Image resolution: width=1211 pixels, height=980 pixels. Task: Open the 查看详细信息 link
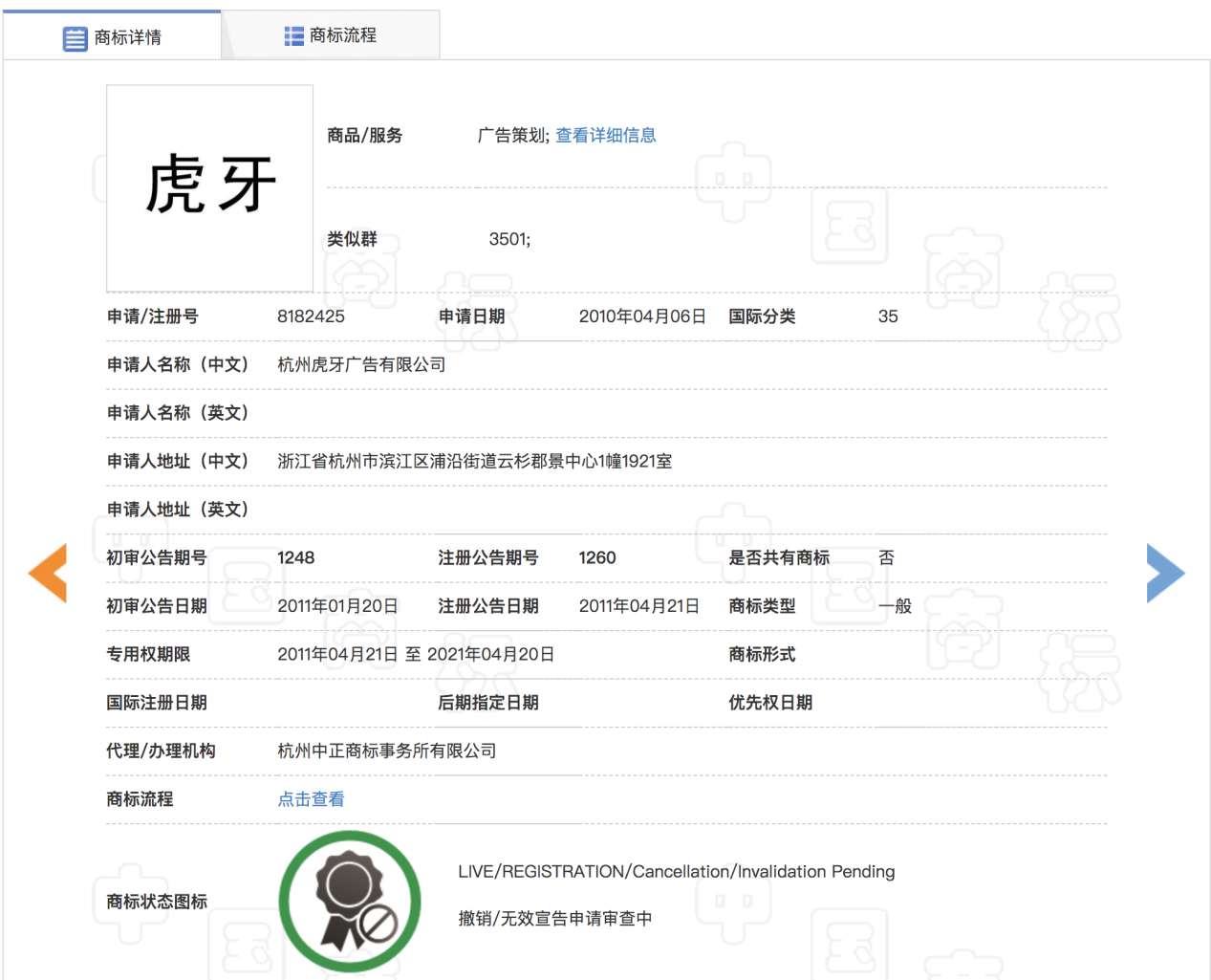606,135
